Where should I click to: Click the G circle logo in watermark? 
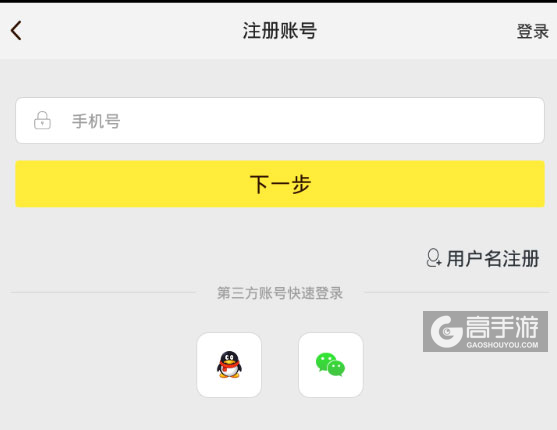pos(446,331)
